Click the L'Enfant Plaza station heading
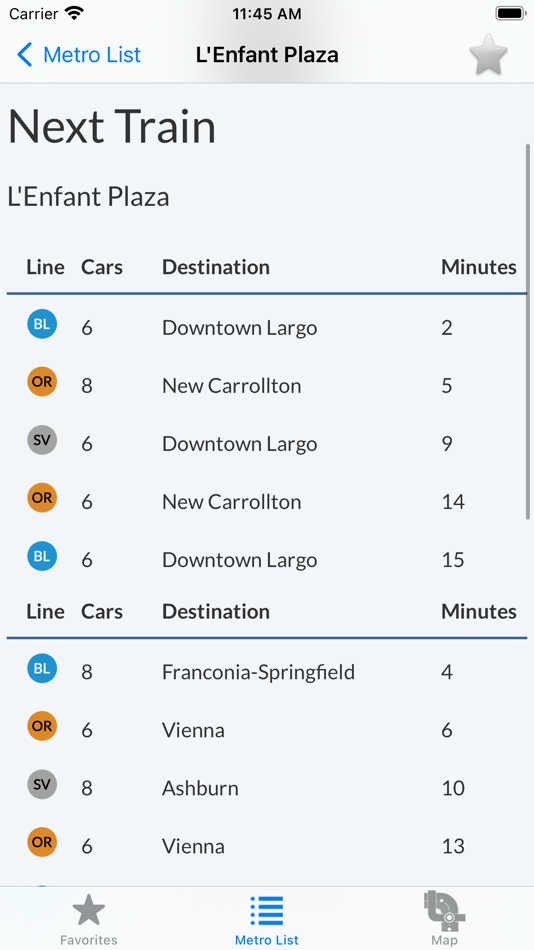 88,197
